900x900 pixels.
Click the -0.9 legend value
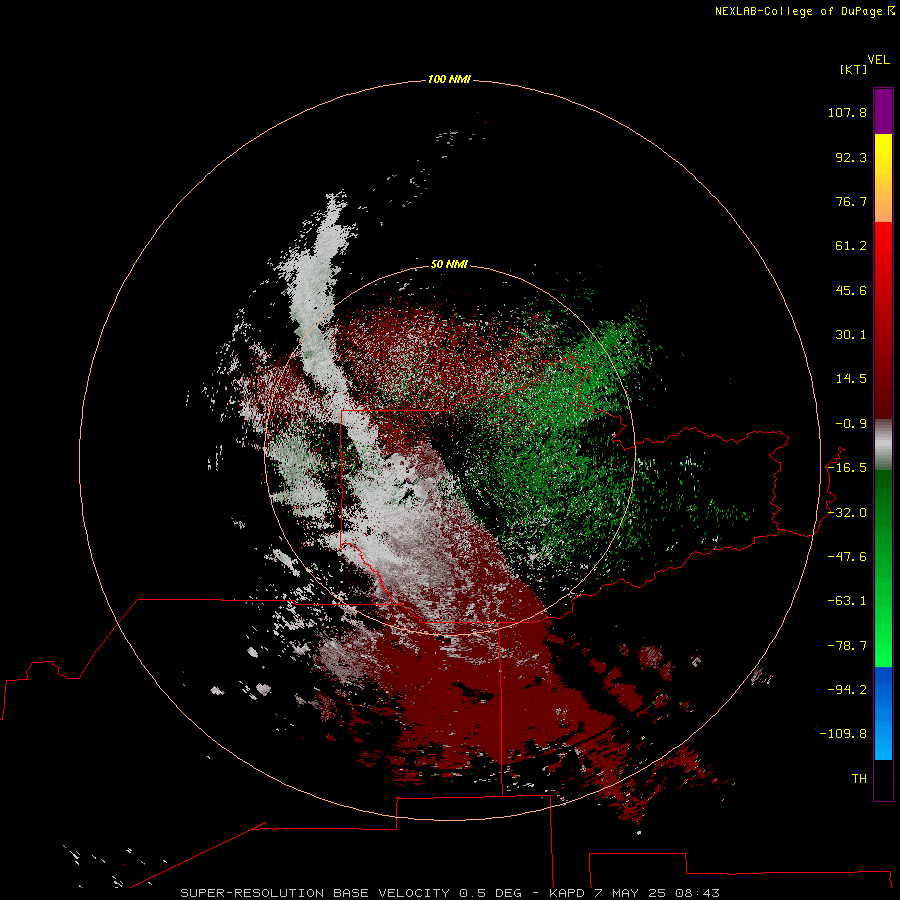[x=851, y=424]
